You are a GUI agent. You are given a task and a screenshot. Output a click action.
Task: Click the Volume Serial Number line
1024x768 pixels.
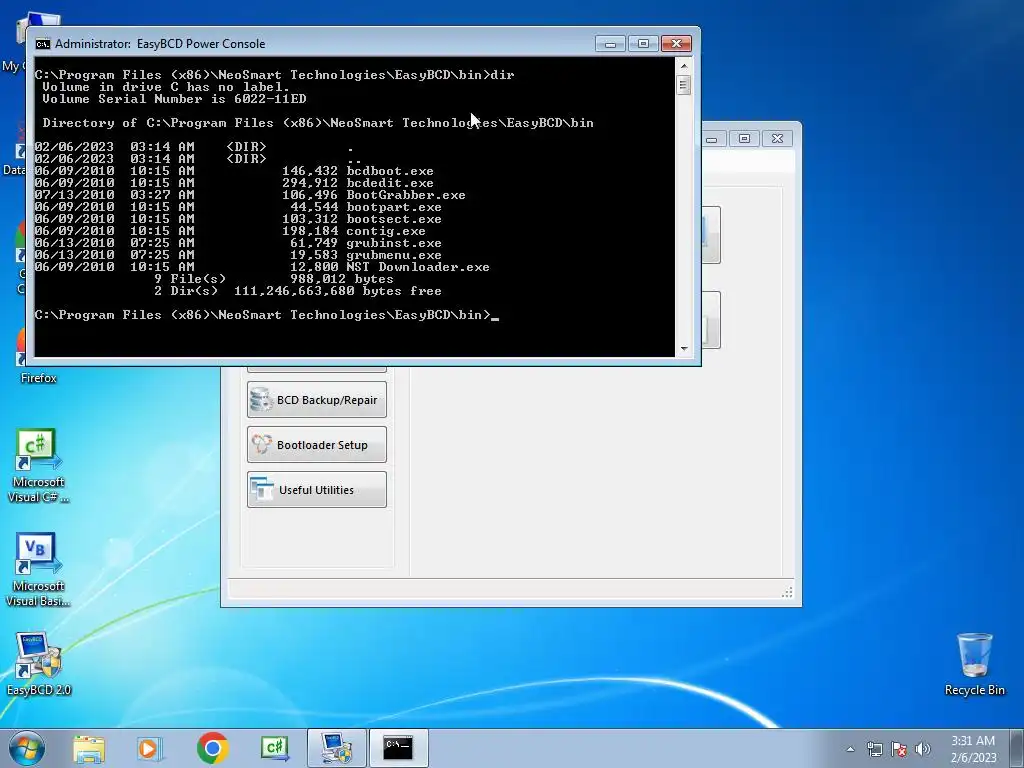coord(174,99)
